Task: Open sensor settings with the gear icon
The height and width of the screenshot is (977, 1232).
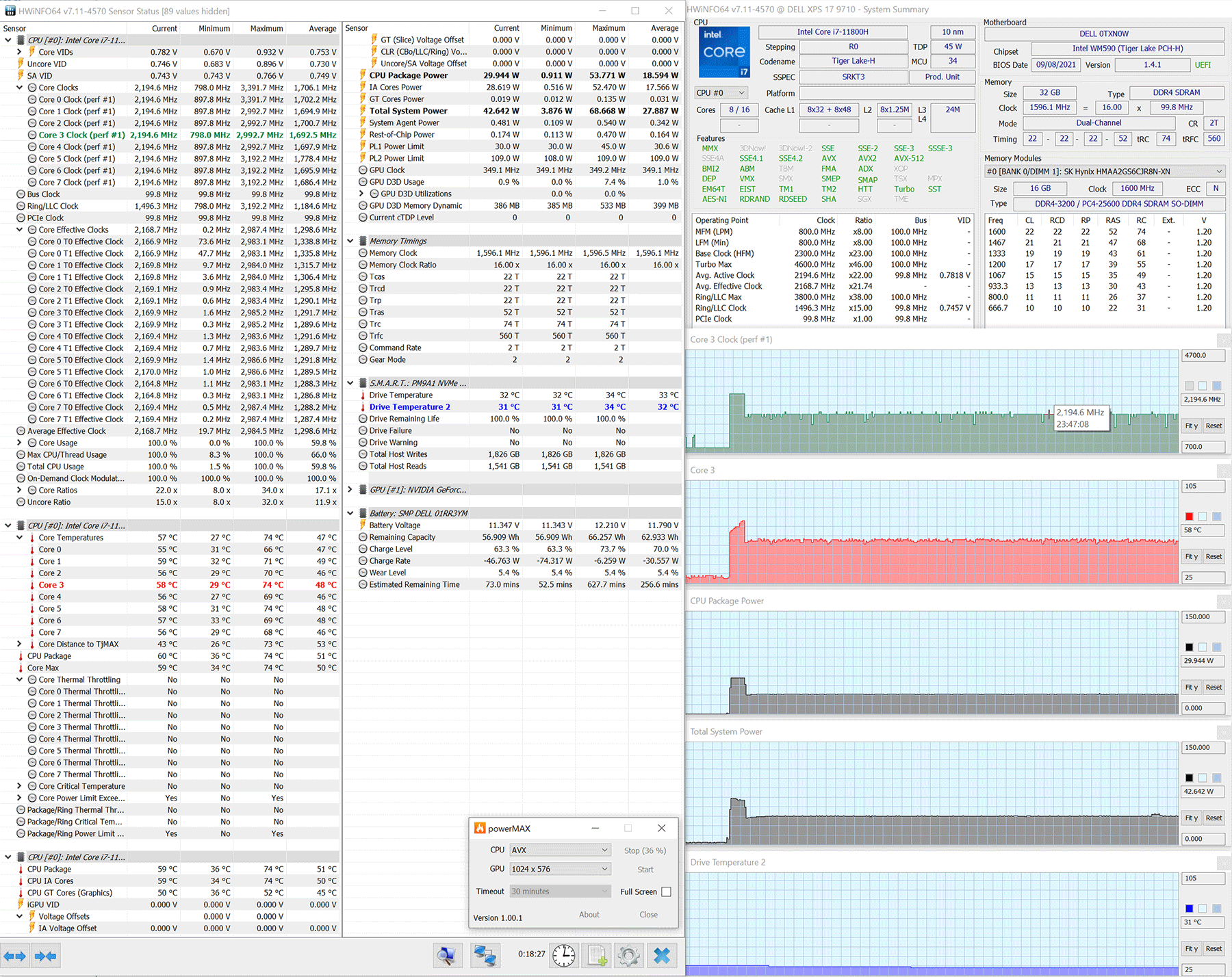Action: (628, 955)
